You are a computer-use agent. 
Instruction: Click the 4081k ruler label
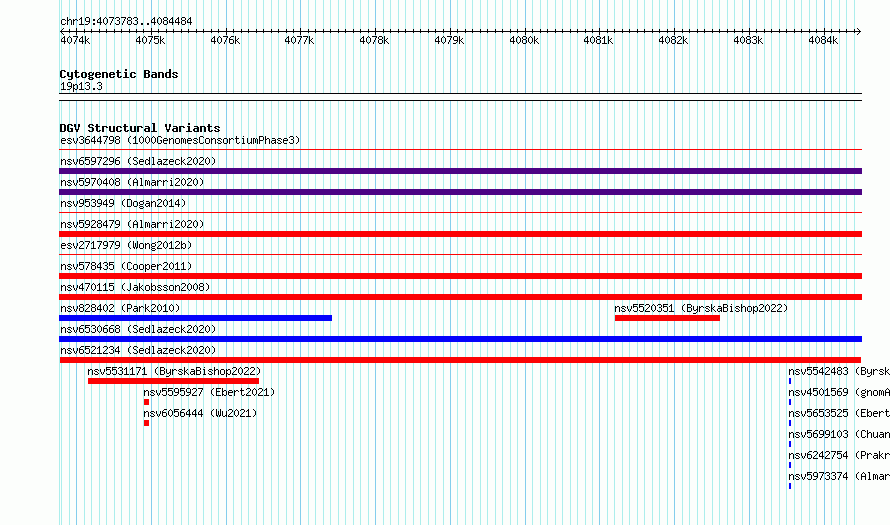[598, 40]
